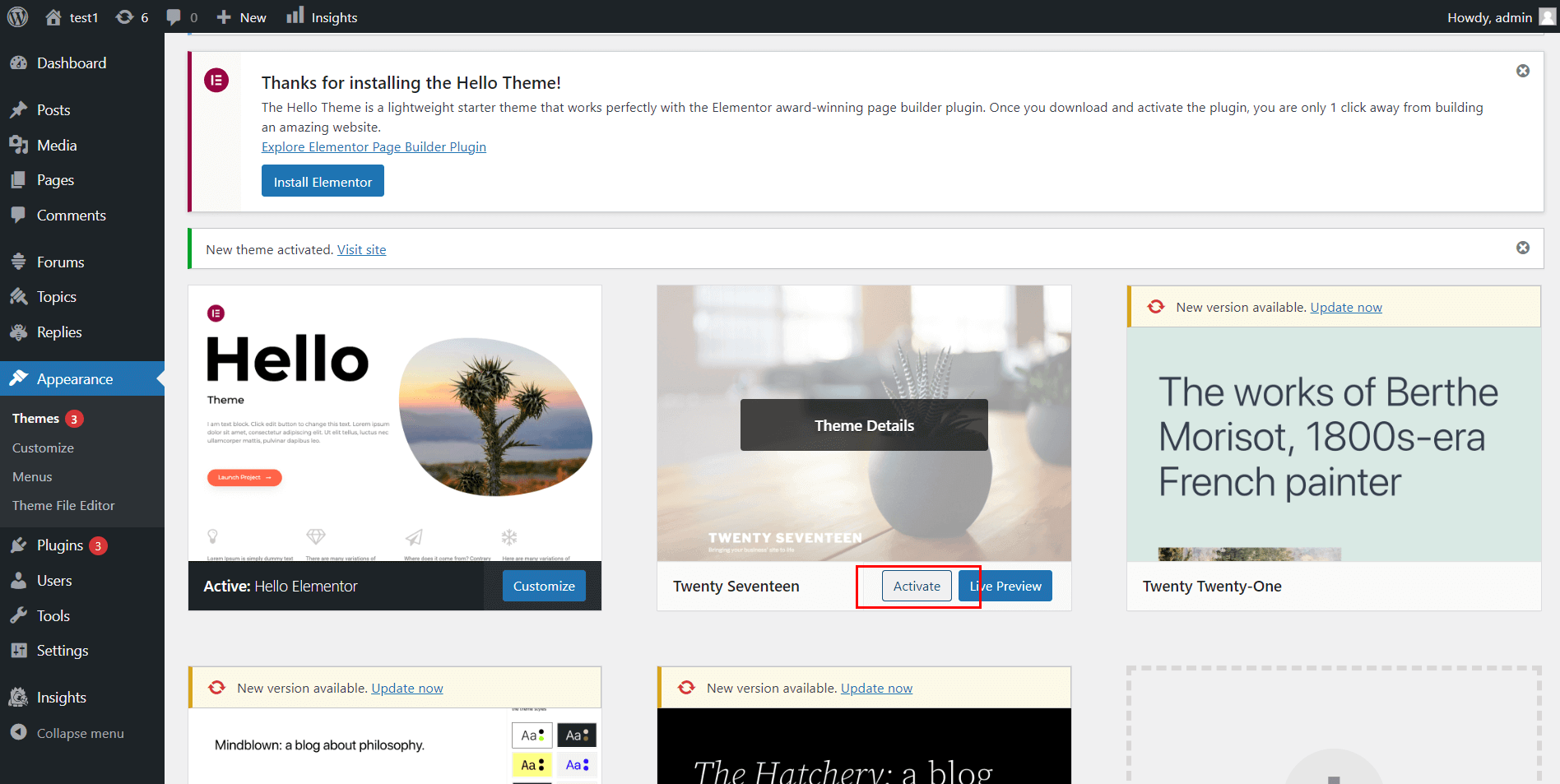Image resolution: width=1560 pixels, height=784 pixels.
Task: Select the Theme File Editor submenu item
Action: 63,505
